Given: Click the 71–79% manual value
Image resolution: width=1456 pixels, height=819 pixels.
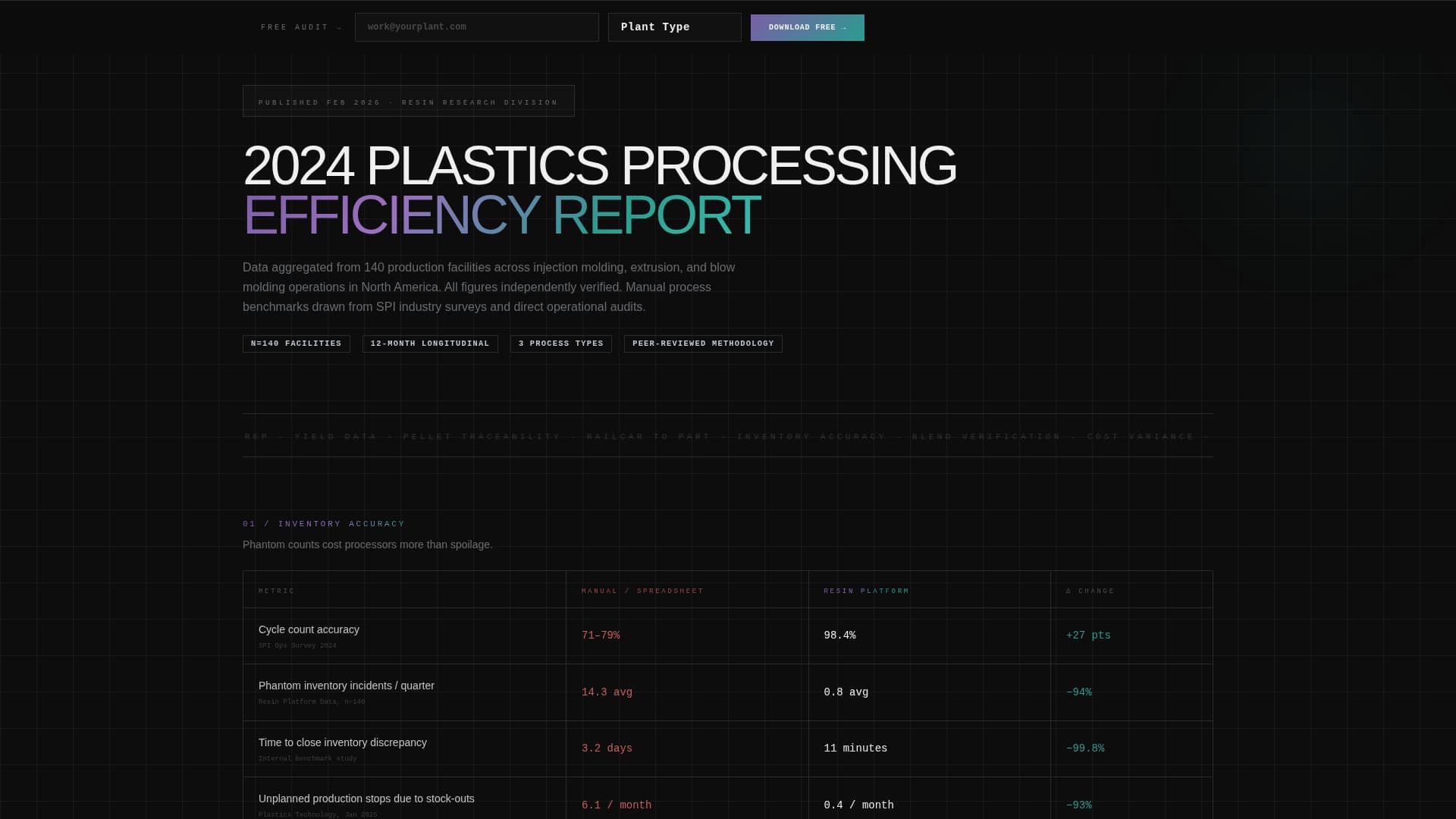Looking at the screenshot, I should click(601, 635).
